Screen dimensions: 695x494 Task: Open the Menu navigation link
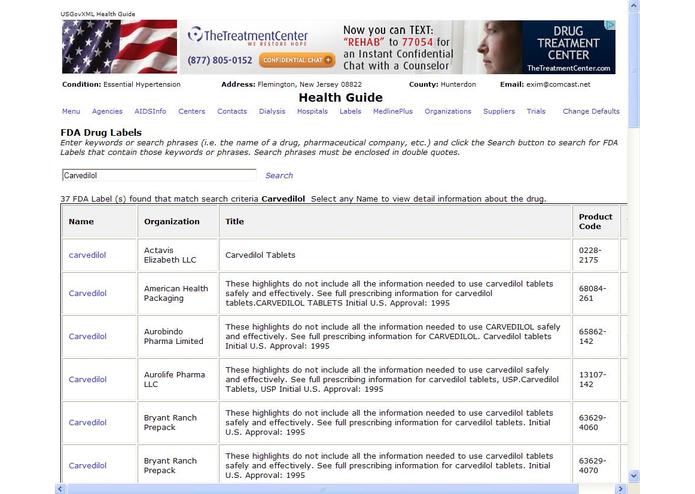(x=71, y=111)
